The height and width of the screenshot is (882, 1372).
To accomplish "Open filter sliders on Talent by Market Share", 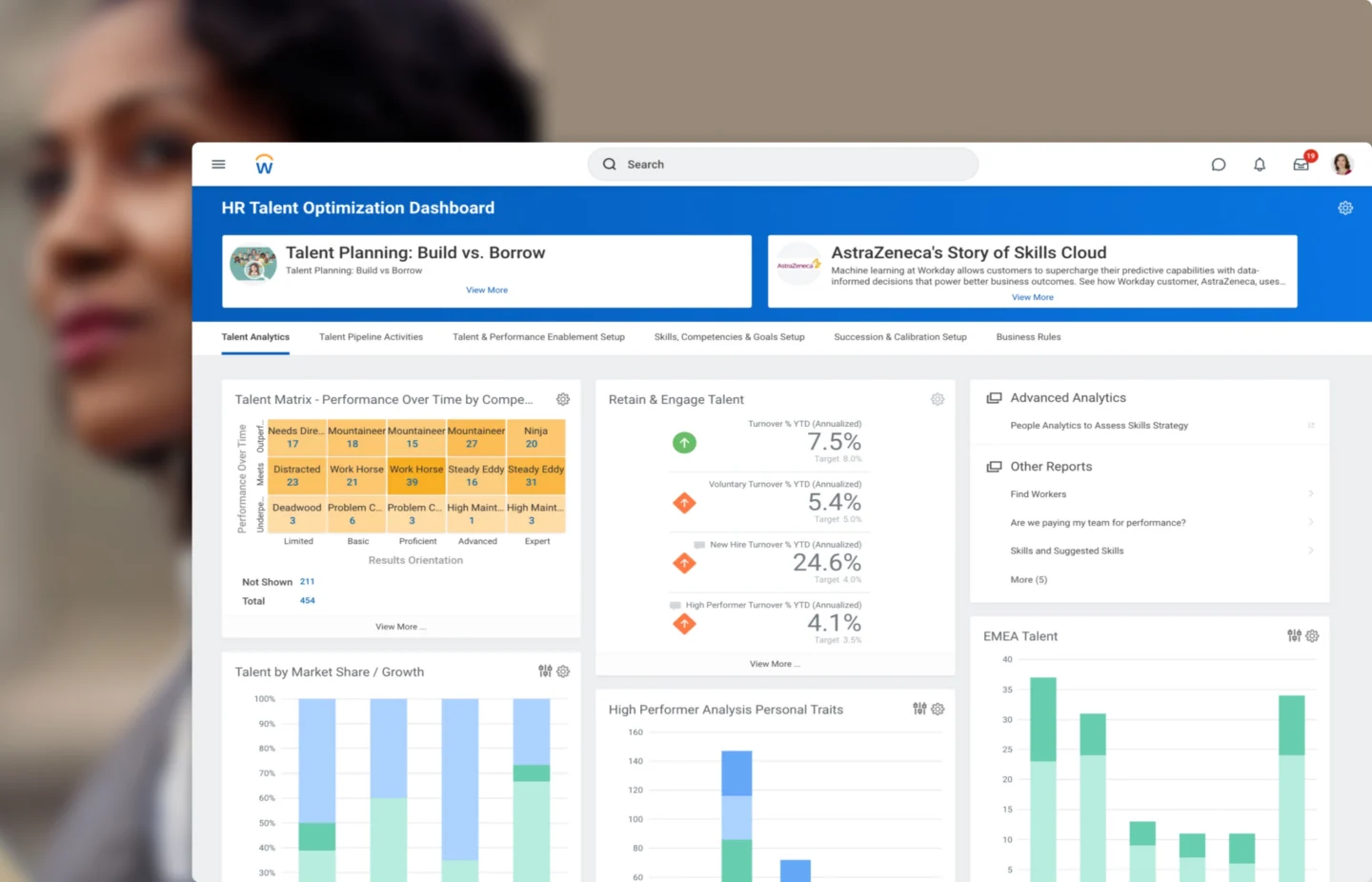I will click(x=545, y=672).
